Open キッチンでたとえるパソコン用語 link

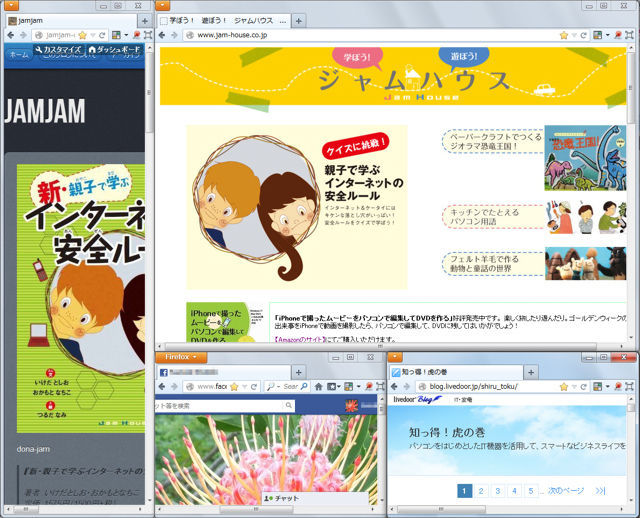pyautogui.click(x=493, y=217)
